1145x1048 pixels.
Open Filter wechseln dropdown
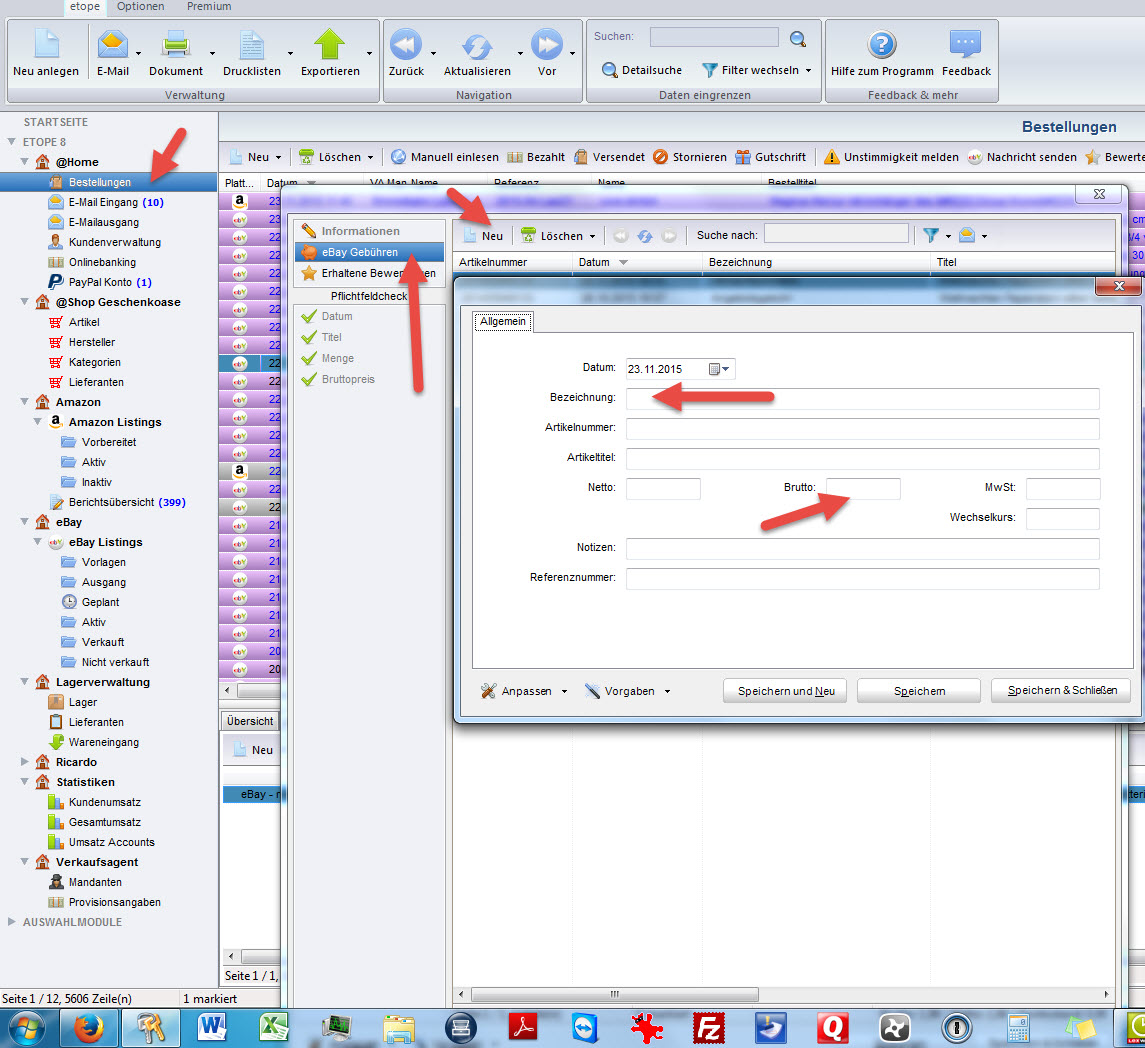[757, 70]
